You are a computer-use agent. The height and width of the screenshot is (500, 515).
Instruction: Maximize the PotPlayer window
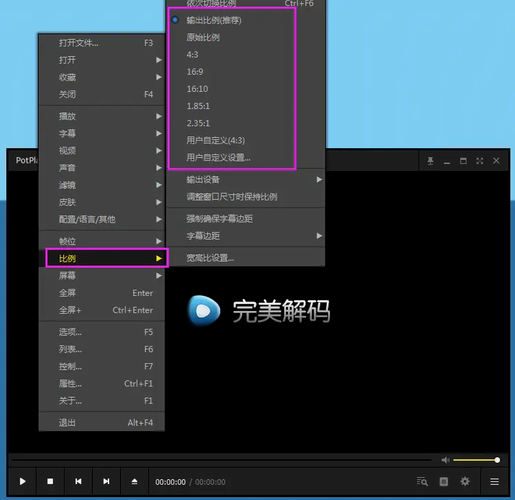click(463, 161)
